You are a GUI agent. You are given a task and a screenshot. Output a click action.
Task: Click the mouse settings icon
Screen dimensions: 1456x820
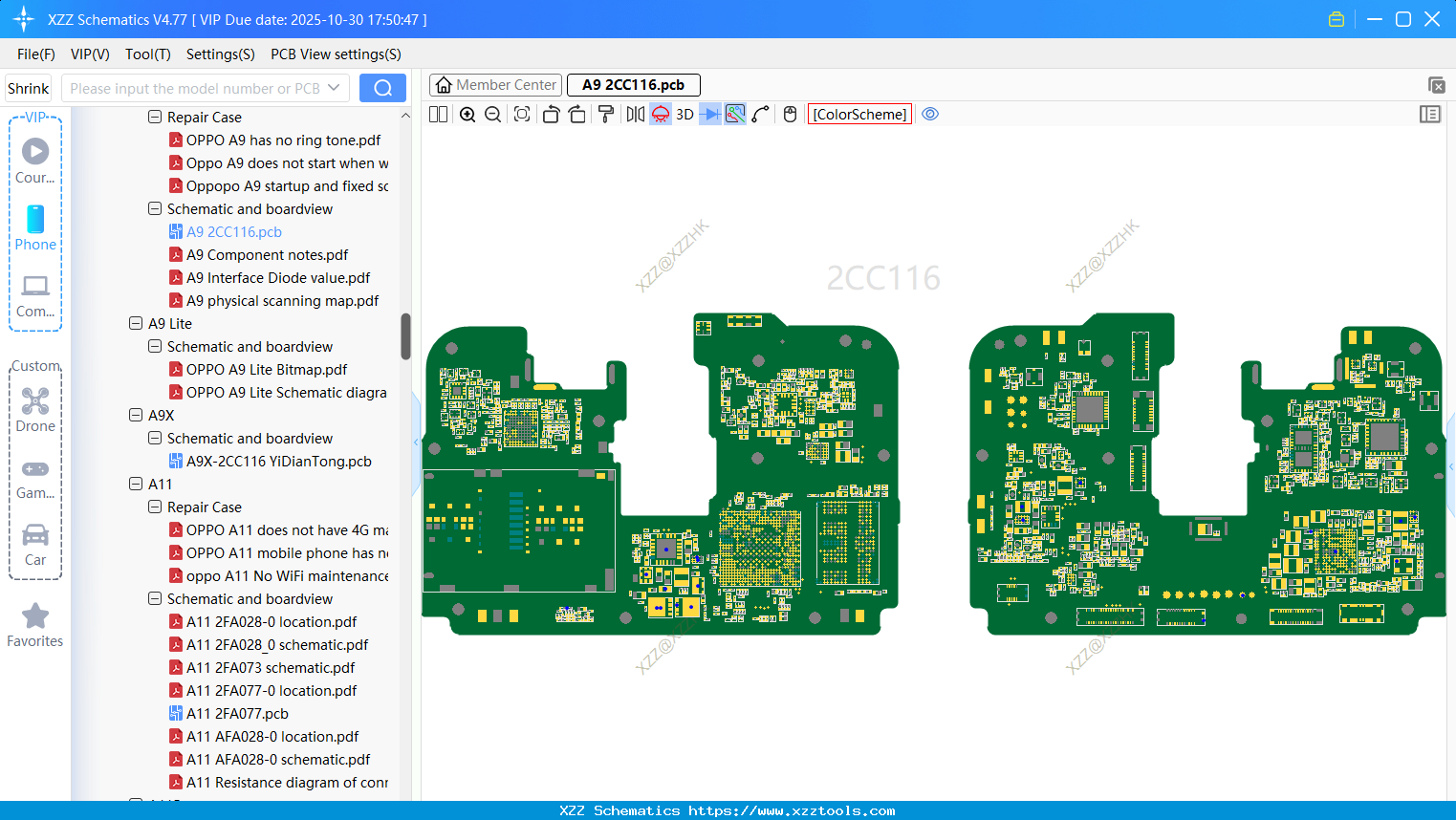[790, 115]
